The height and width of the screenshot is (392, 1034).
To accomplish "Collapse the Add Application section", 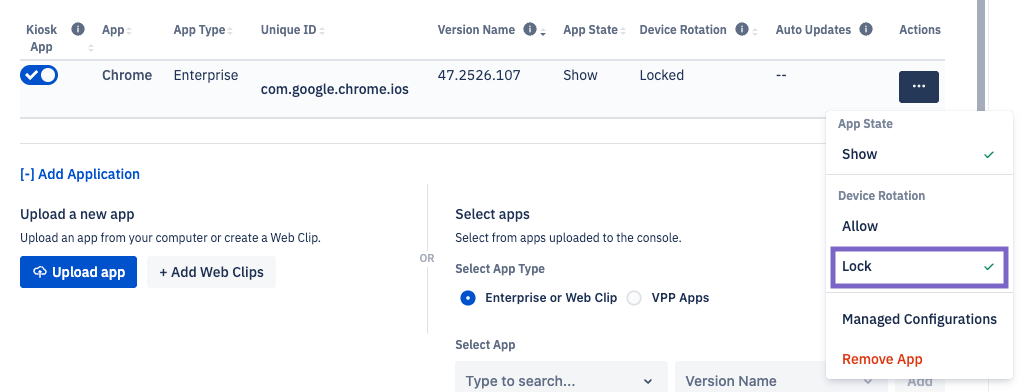I will [80, 174].
